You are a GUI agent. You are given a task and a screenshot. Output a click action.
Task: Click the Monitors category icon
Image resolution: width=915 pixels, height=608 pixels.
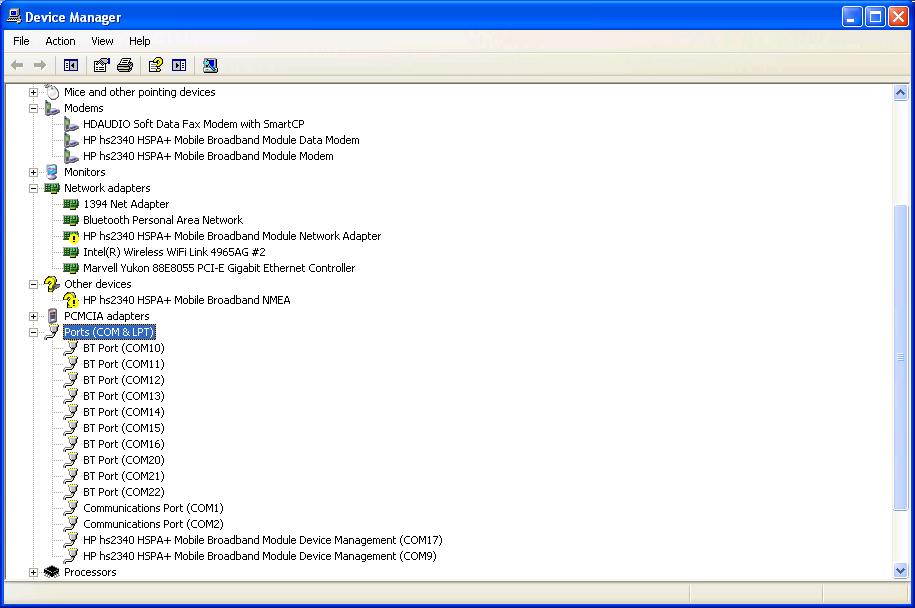(52, 172)
